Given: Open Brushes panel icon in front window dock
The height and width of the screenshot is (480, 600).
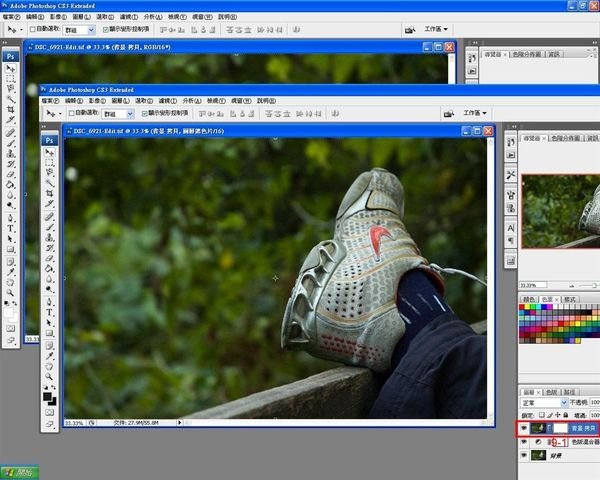Looking at the screenshot, I should (x=511, y=195).
